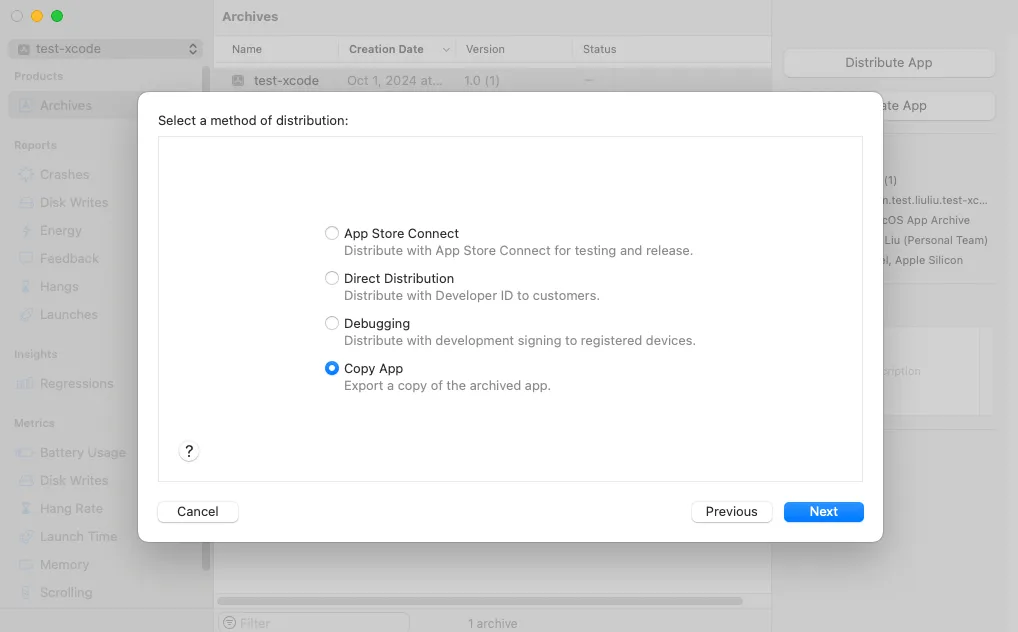Screen dimensions: 1018x632
Task: Open the Memory metric
Action: pos(66,564)
